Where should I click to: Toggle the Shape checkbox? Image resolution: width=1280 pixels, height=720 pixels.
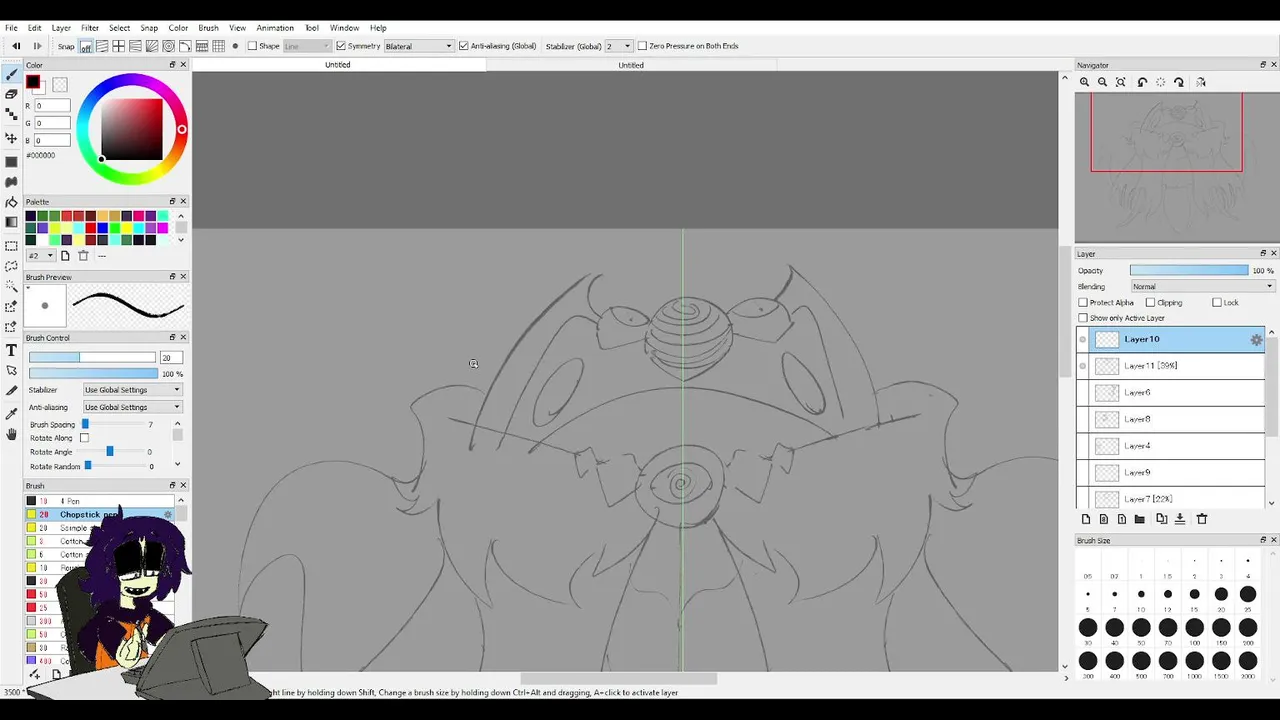click(x=252, y=46)
